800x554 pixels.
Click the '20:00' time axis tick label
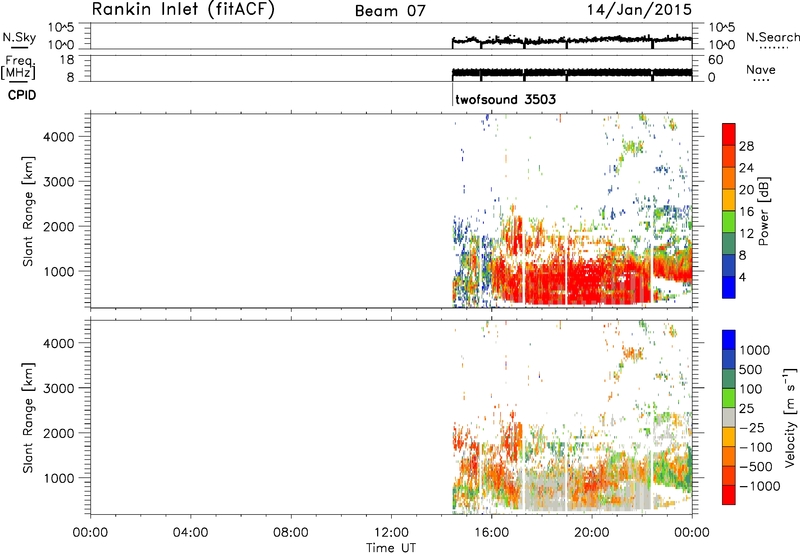592,533
